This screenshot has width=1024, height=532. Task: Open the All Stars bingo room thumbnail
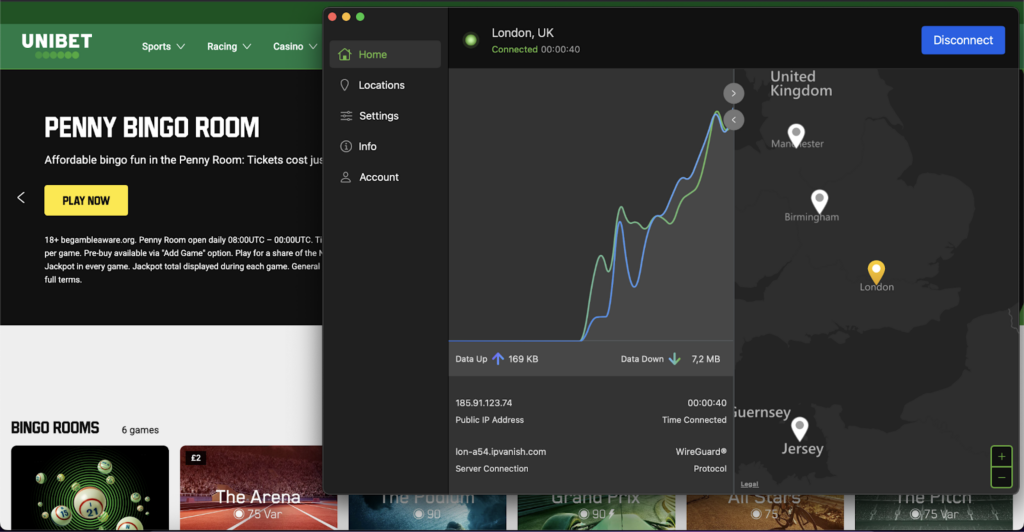click(765, 512)
